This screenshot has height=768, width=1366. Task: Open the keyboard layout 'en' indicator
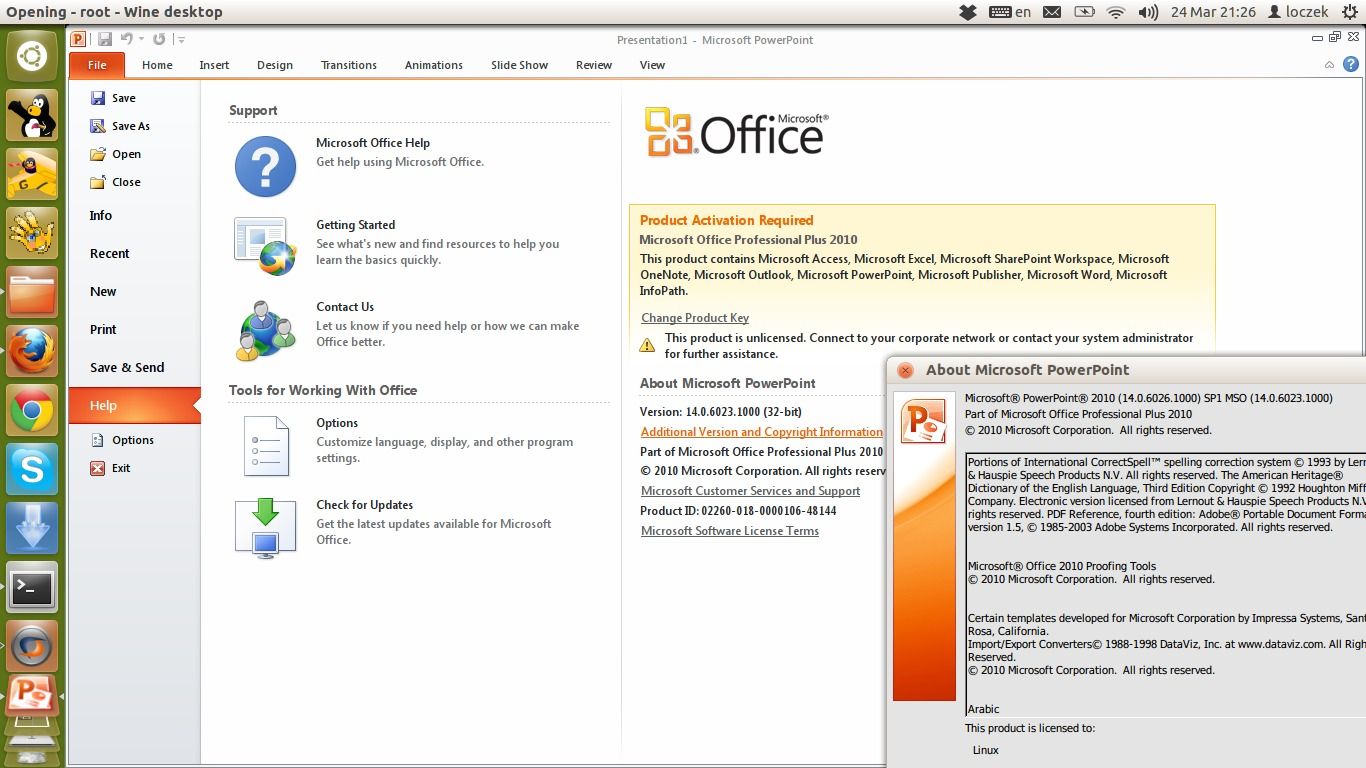1011,12
